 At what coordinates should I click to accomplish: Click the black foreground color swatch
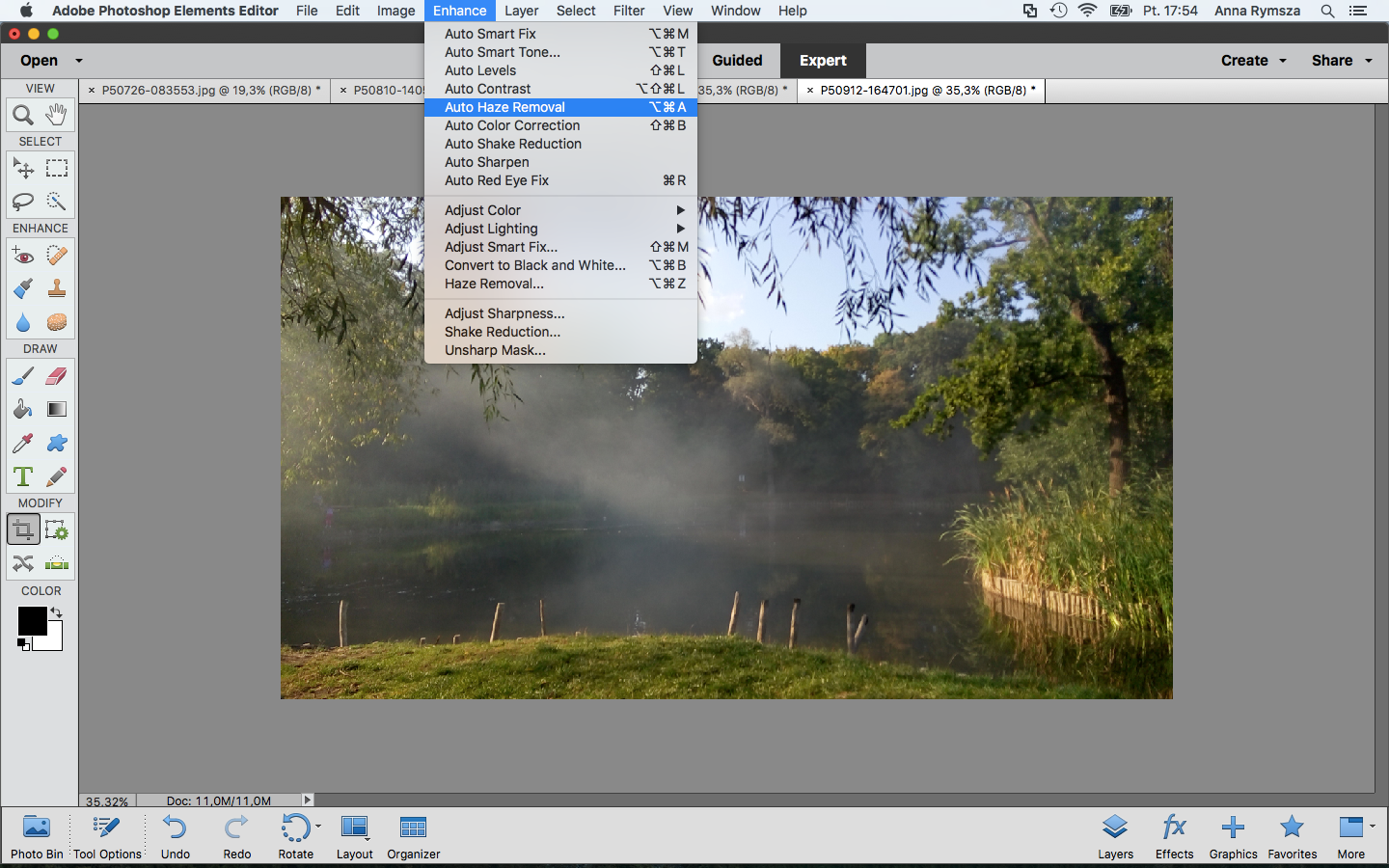(x=32, y=621)
